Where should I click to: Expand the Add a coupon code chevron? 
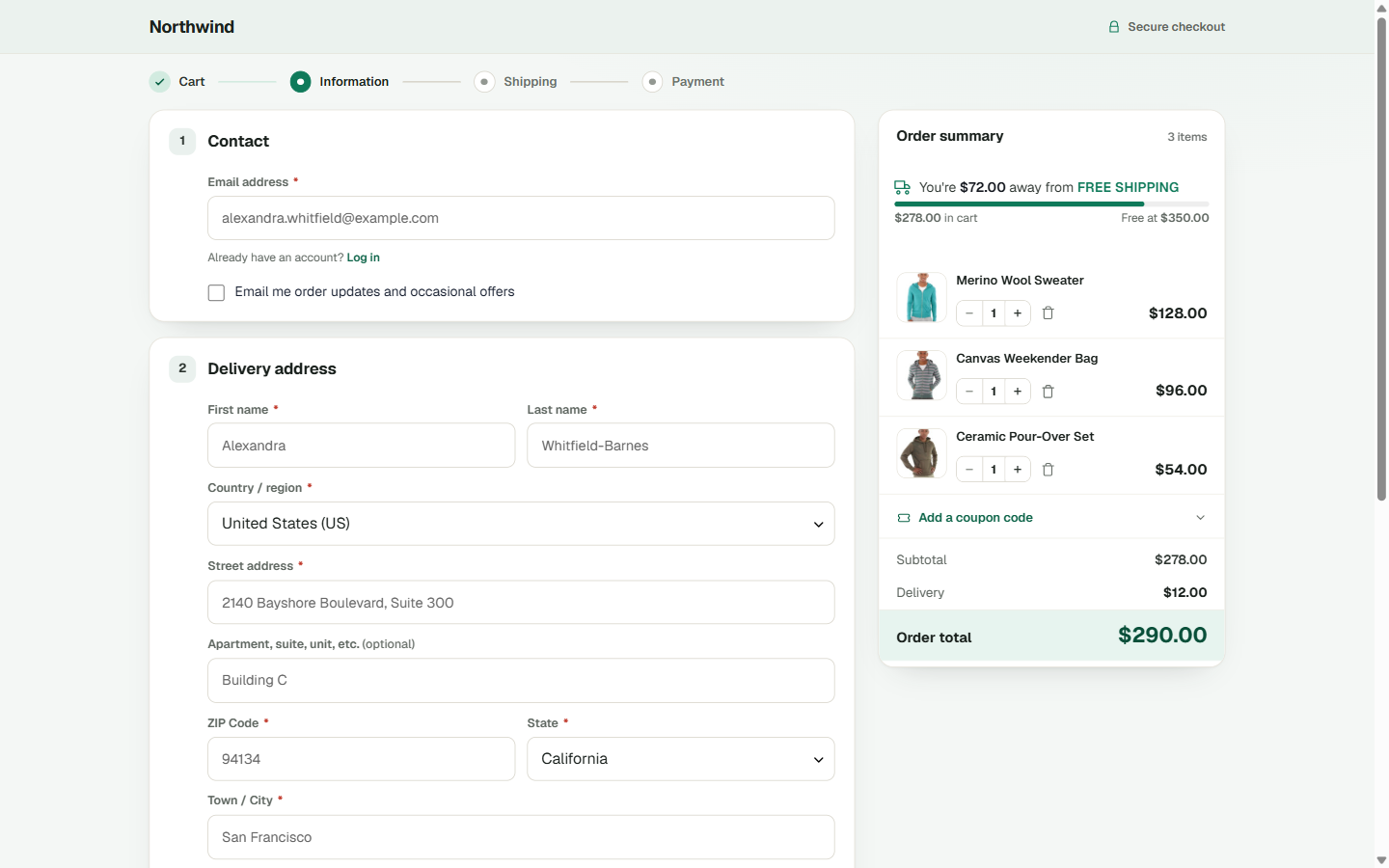coord(1201,518)
